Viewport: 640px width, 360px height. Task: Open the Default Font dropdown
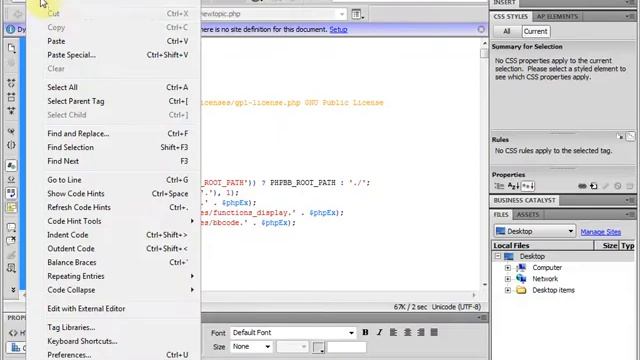click(x=293, y=333)
